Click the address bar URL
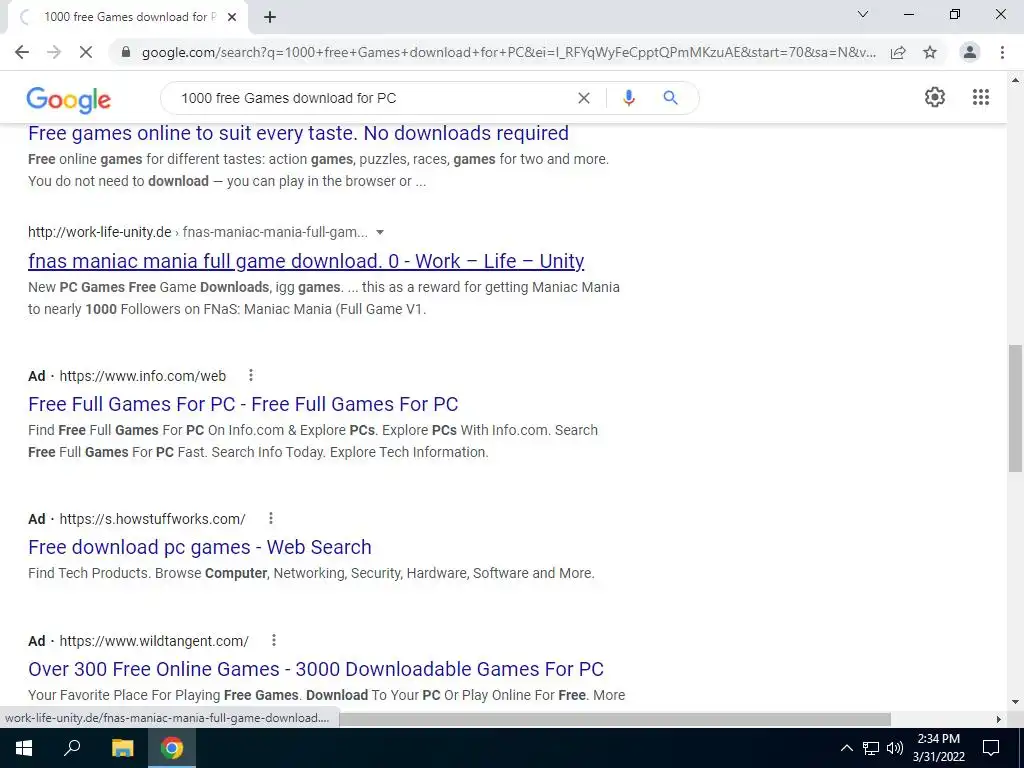This screenshot has width=1024, height=768. click(509, 52)
